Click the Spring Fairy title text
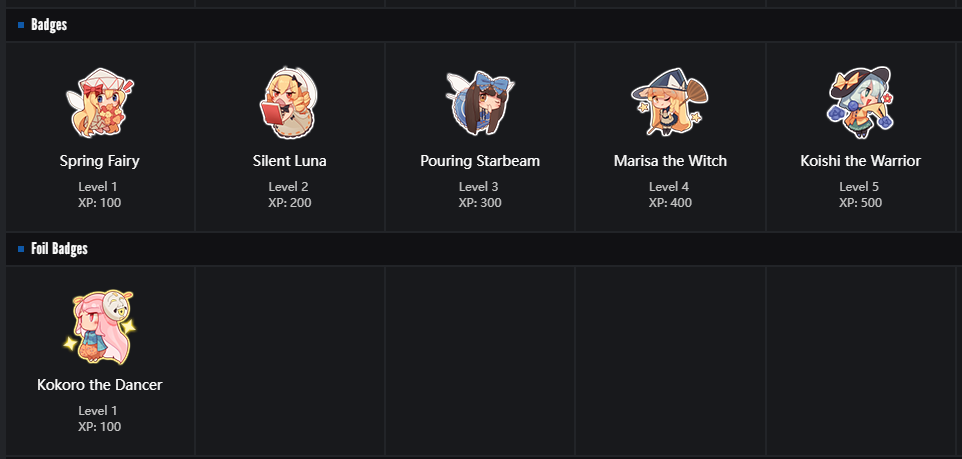Image resolution: width=962 pixels, height=459 pixels. (99, 161)
